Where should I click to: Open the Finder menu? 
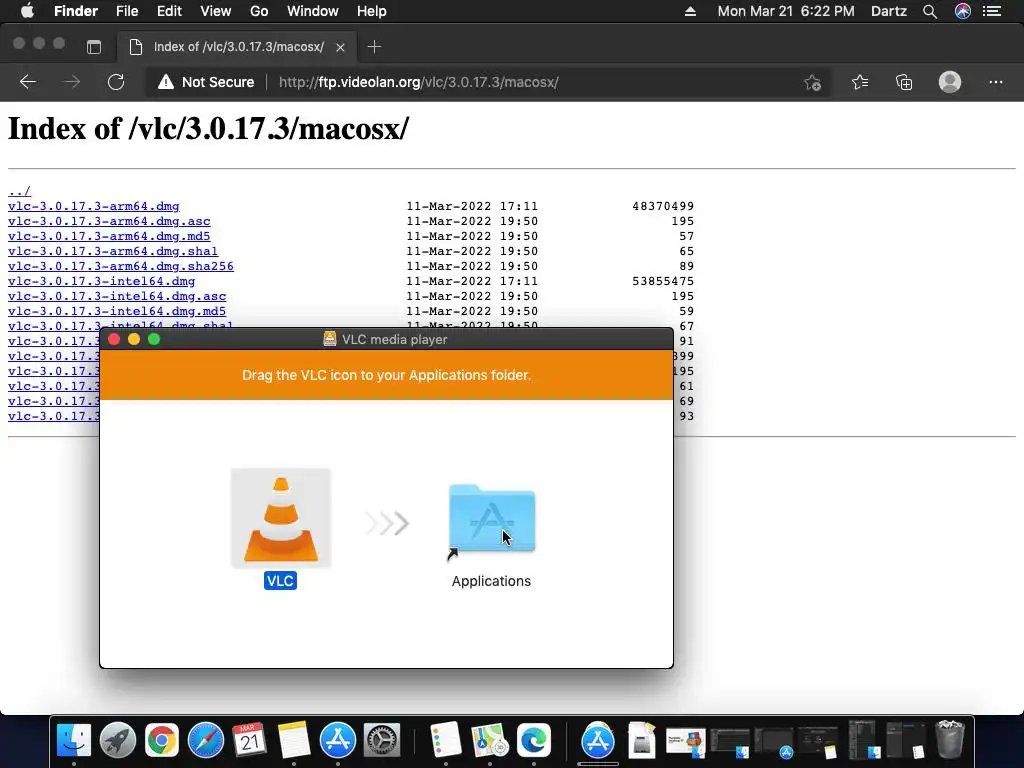coord(76,11)
